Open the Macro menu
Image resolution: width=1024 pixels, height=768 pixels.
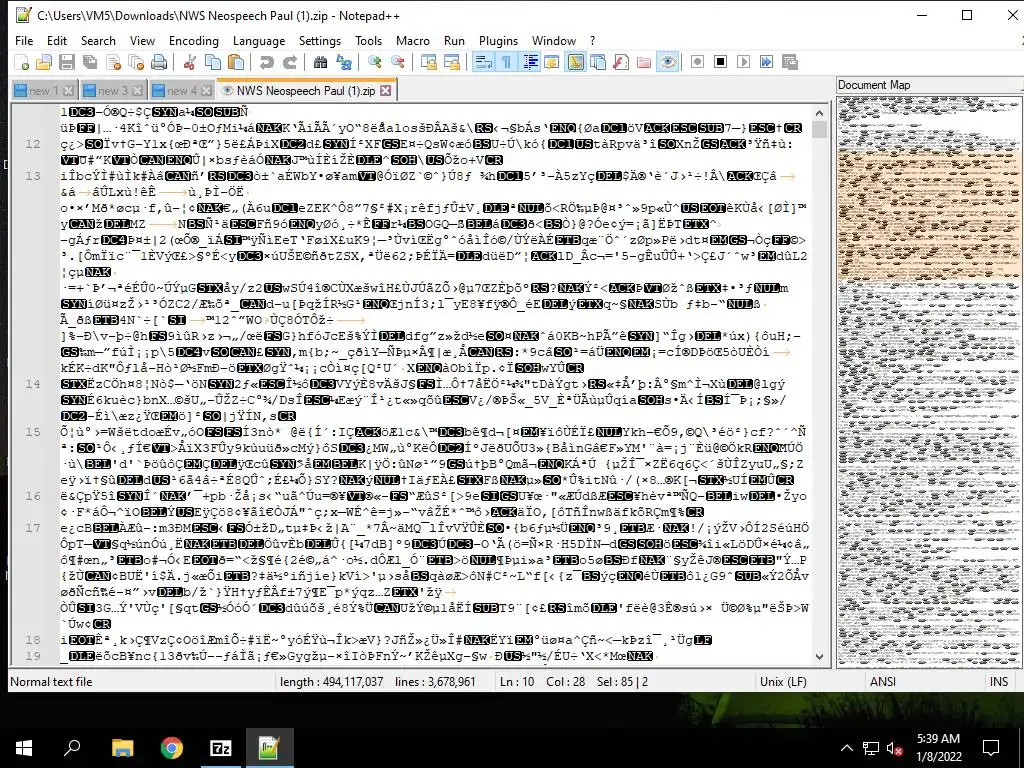(x=413, y=40)
